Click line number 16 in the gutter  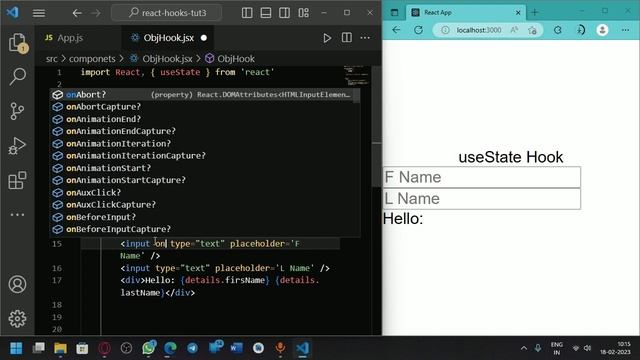[x=57, y=268]
